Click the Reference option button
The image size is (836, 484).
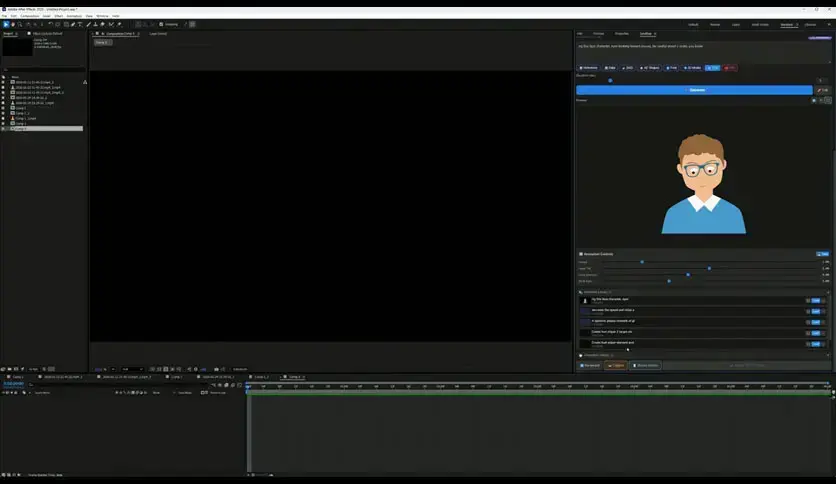(x=589, y=68)
